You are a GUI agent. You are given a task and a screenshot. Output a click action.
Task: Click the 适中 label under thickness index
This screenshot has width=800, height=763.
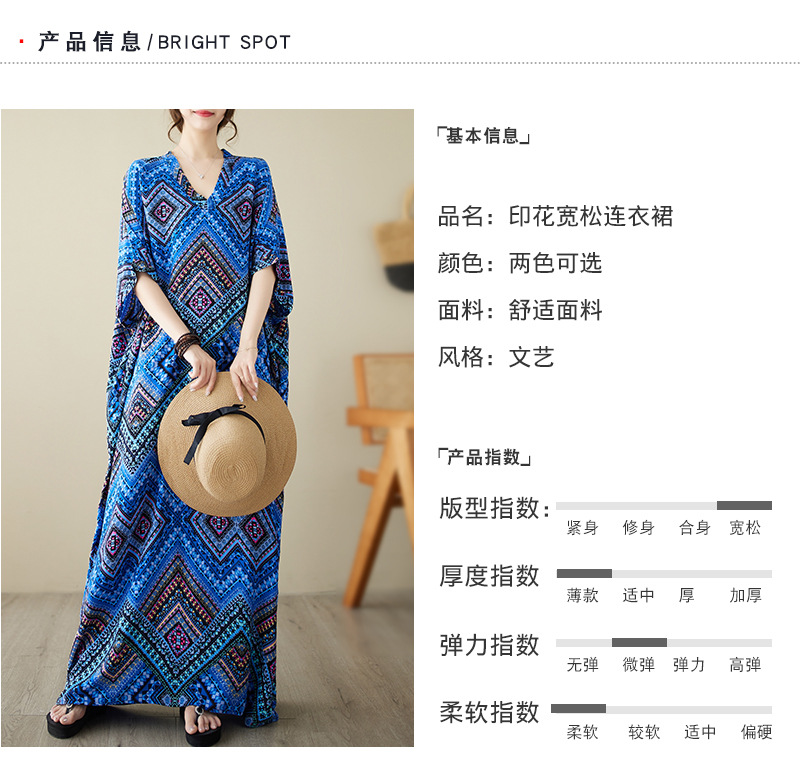[x=638, y=595]
